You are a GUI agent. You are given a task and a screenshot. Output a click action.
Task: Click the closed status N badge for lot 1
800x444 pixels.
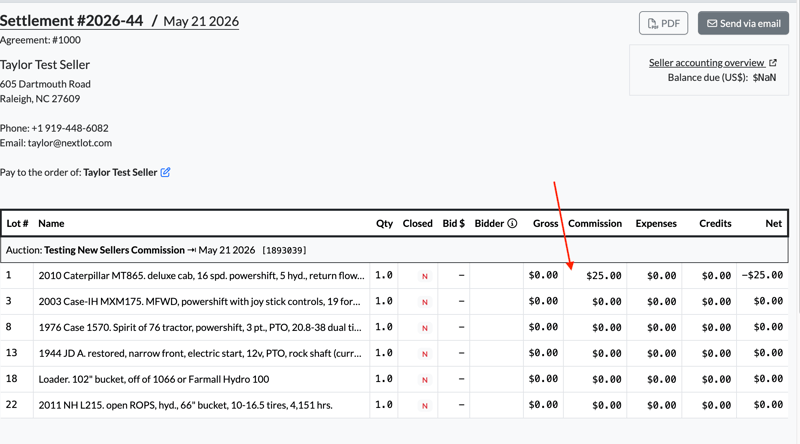(424, 276)
